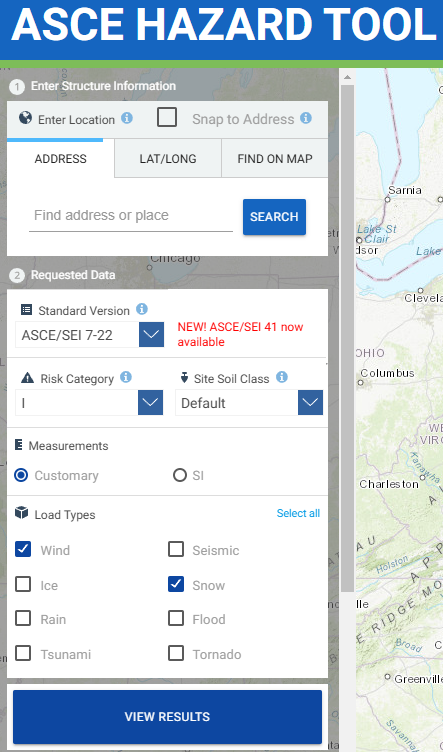
Task: Open Standard Version info tooltip icon
Action: 141,309
